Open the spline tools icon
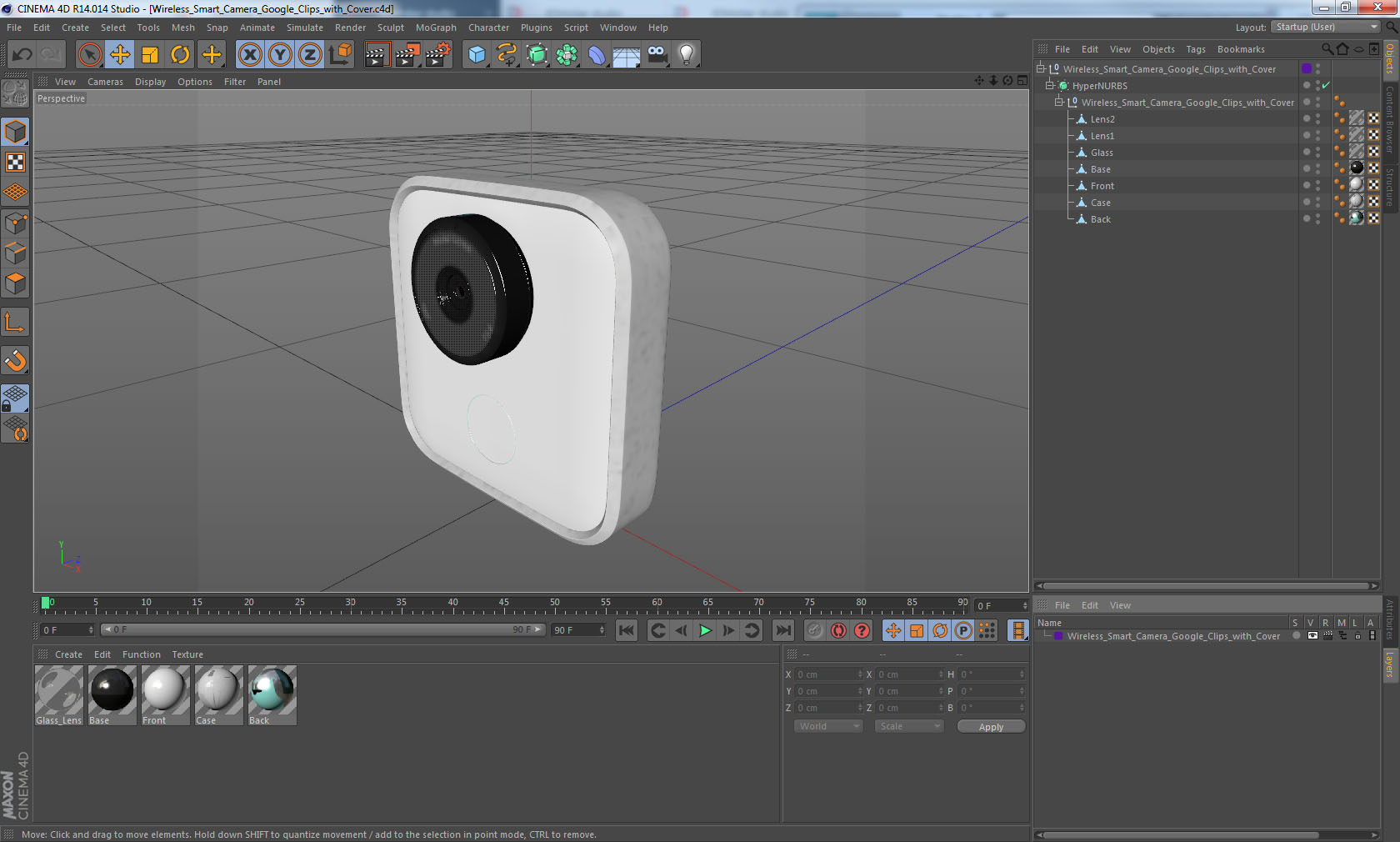1400x842 pixels. coord(507,55)
